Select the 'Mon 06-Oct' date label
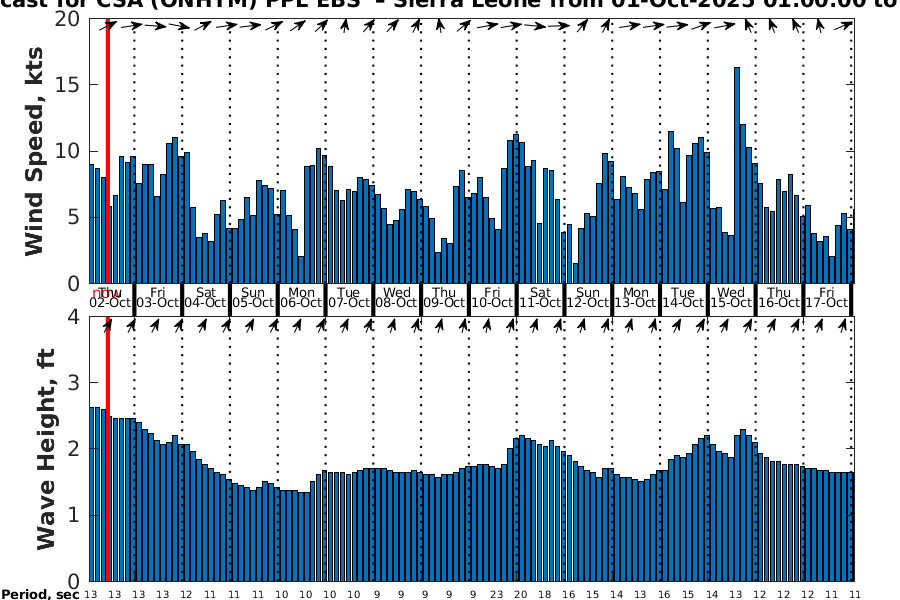Image resolution: width=900 pixels, height=600 pixels. (301, 297)
